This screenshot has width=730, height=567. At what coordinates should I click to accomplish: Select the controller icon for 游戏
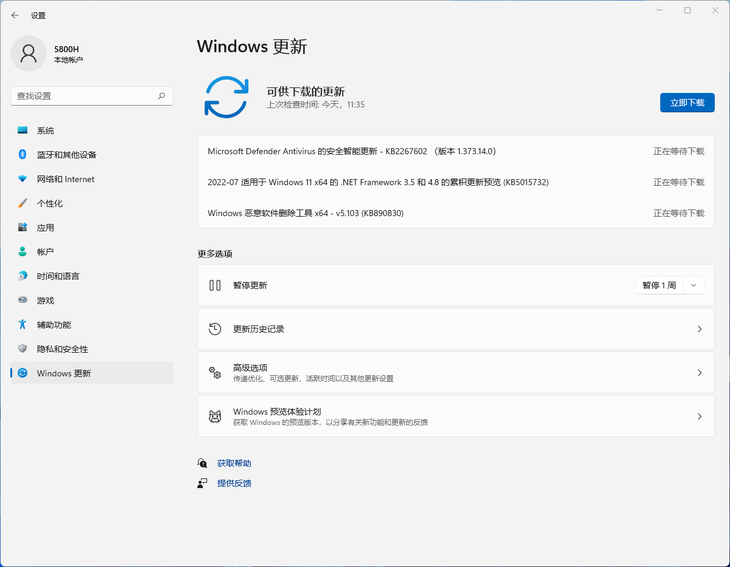[22, 300]
